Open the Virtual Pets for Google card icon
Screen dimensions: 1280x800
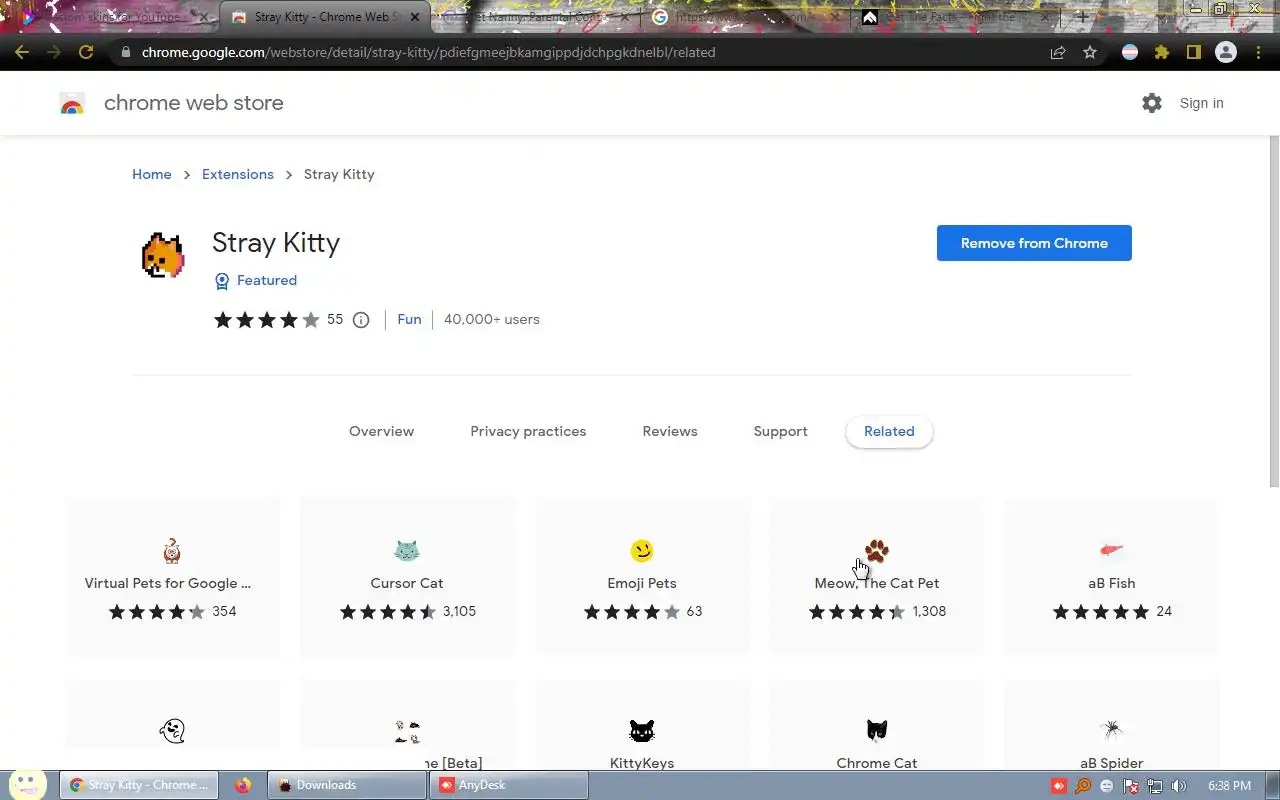pyautogui.click(x=172, y=550)
